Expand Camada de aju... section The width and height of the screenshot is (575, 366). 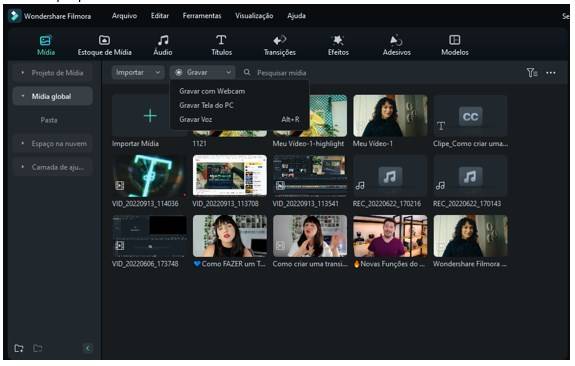[x=52, y=167]
